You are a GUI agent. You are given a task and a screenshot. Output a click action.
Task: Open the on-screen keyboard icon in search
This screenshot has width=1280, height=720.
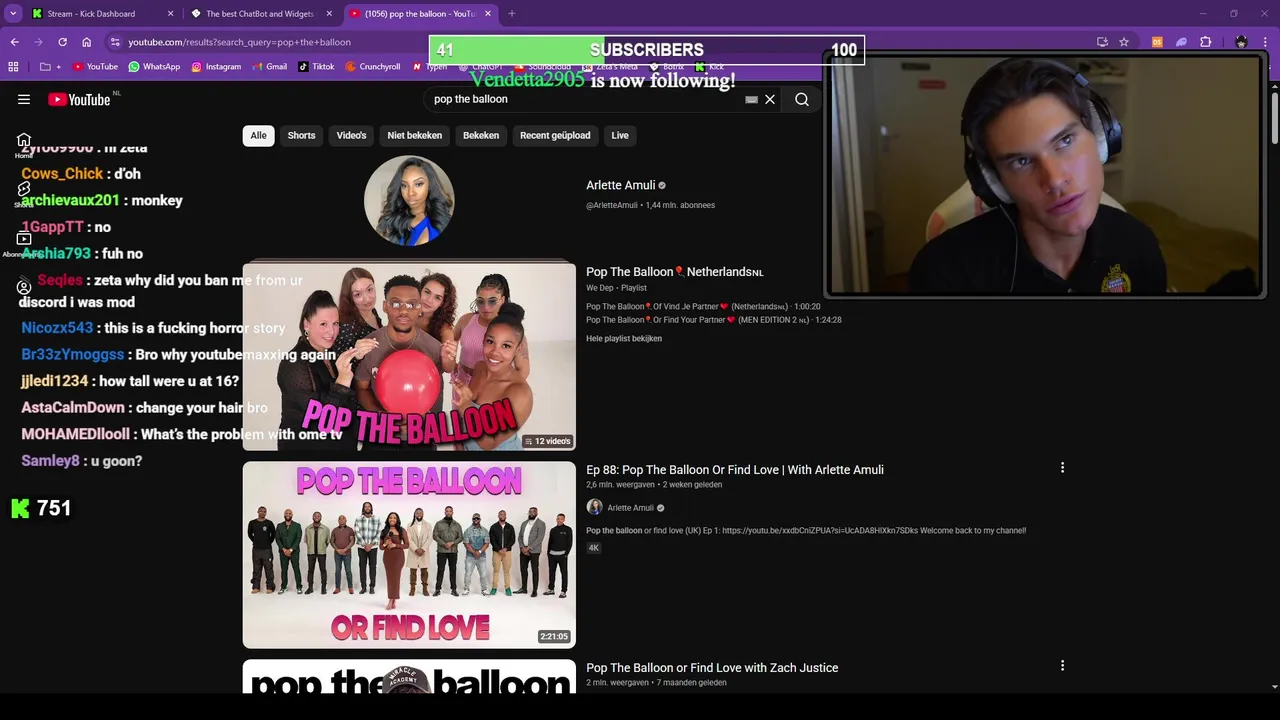pyautogui.click(x=751, y=100)
